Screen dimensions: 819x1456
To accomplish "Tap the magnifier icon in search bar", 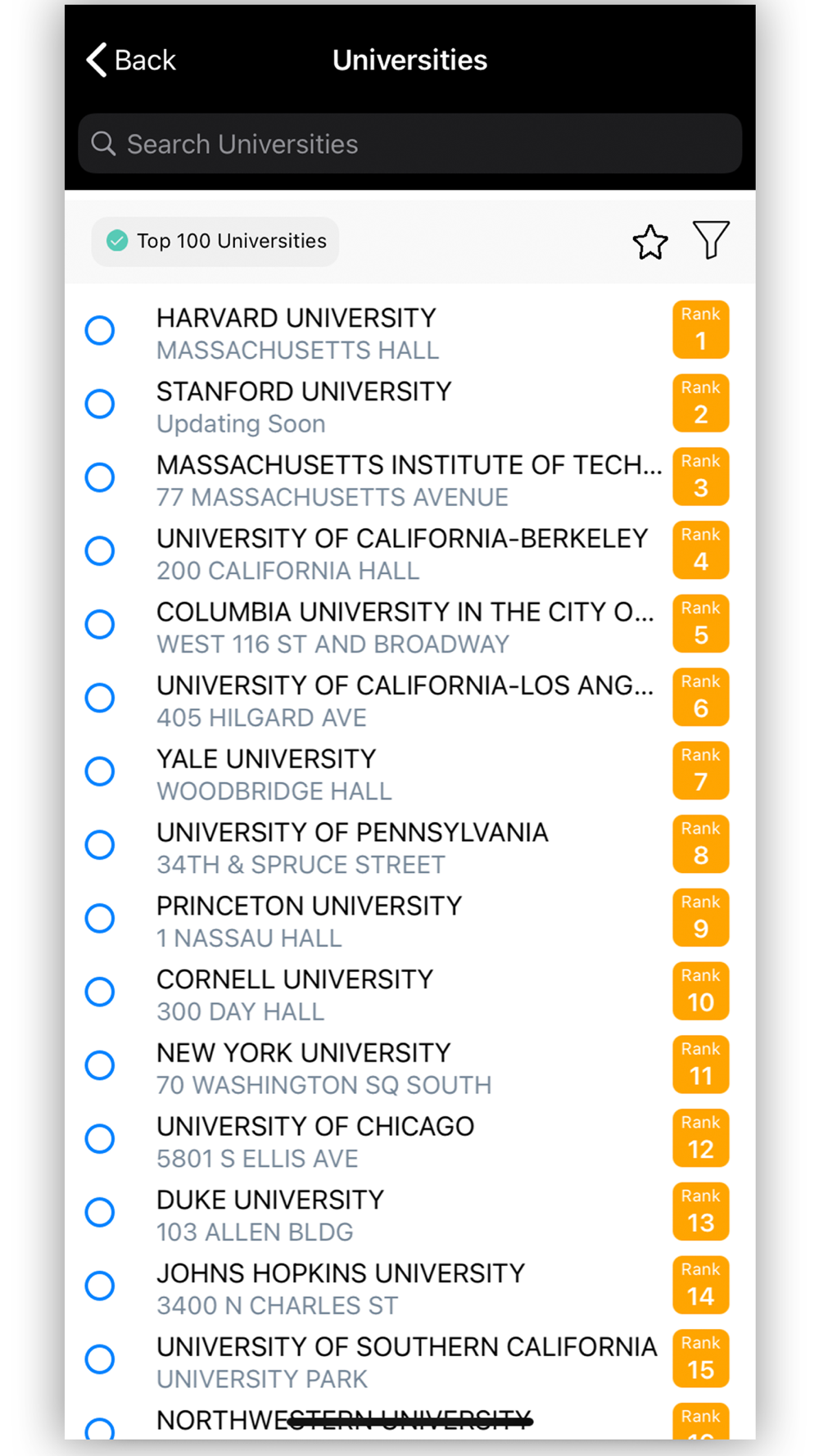I will pyautogui.click(x=103, y=143).
